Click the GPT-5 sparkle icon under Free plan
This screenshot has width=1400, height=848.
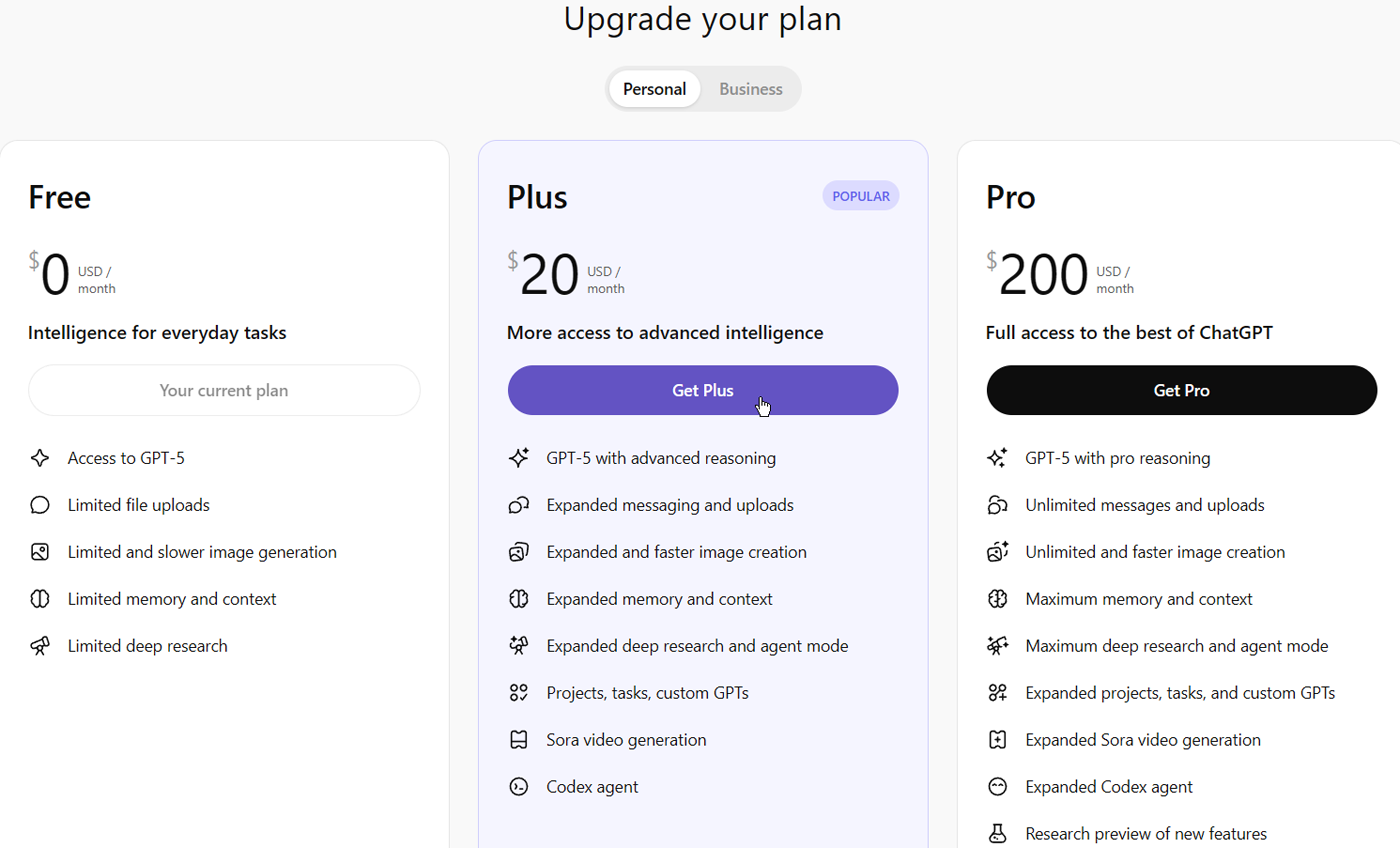[40, 457]
